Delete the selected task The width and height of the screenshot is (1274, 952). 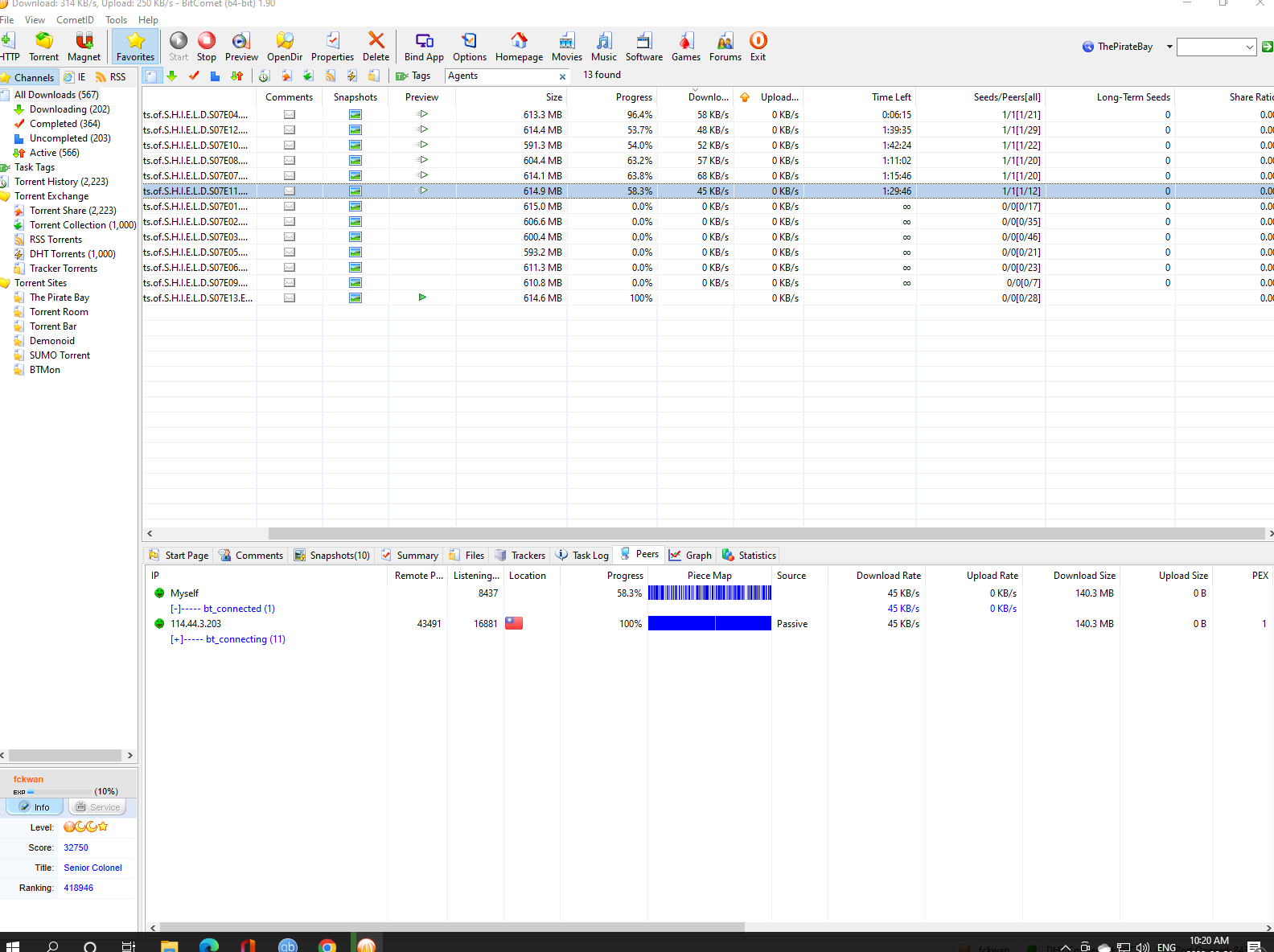(376, 47)
